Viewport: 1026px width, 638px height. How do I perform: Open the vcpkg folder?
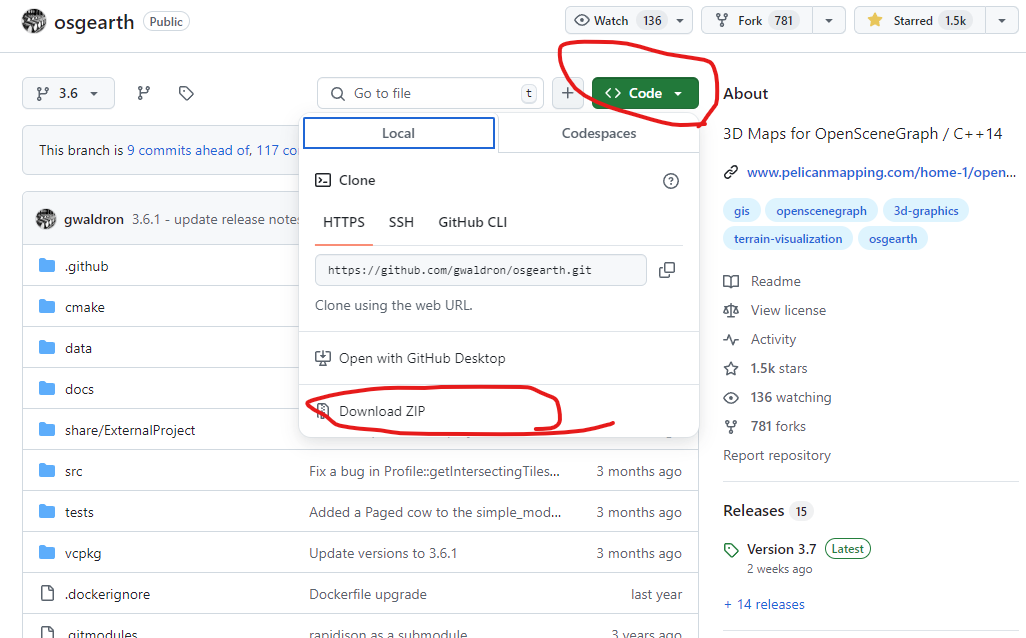[x=83, y=554]
